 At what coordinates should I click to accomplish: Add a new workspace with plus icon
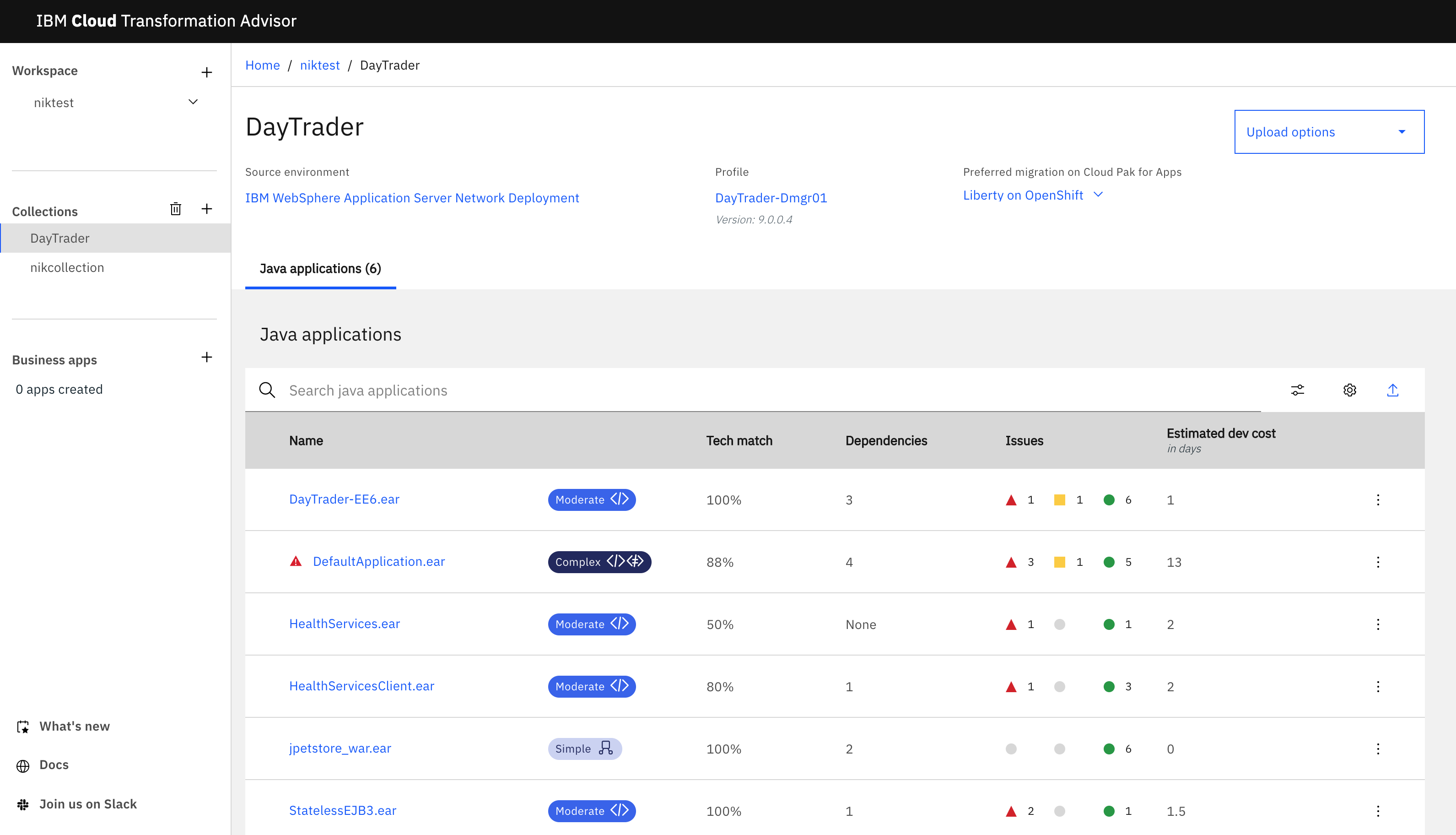[x=206, y=72]
